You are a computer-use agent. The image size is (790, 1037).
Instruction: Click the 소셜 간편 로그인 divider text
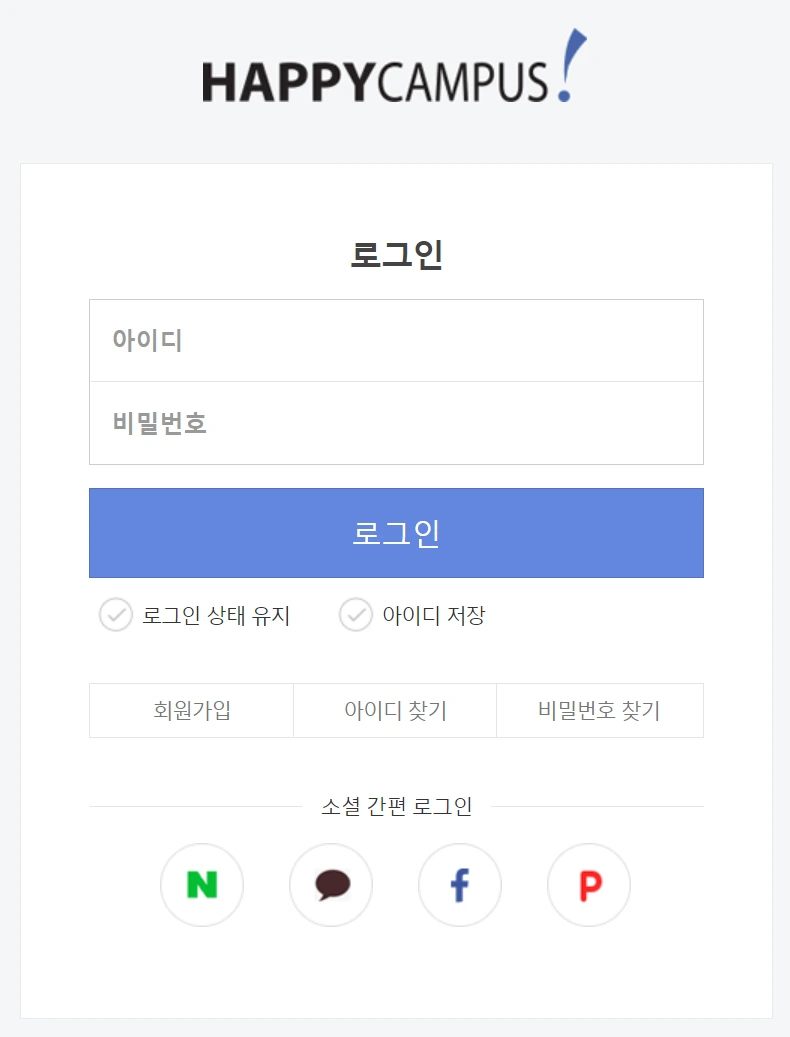396,806
